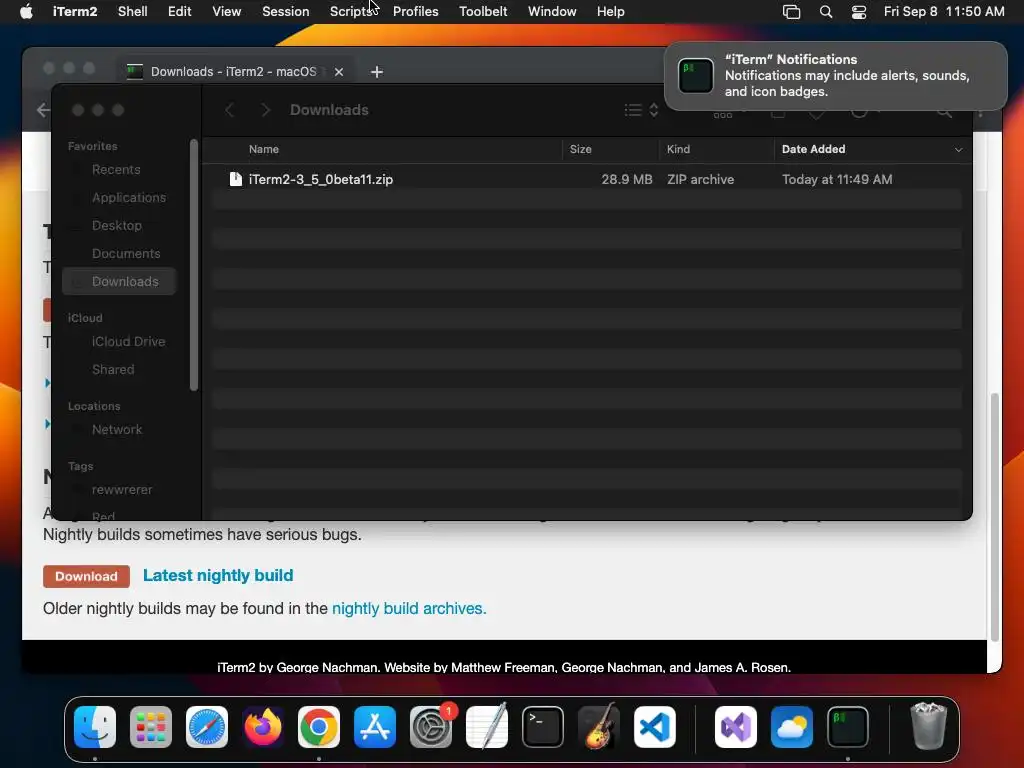1024x768 pixels.
Task: Open the Latest nightly build link
Action: 218,575
